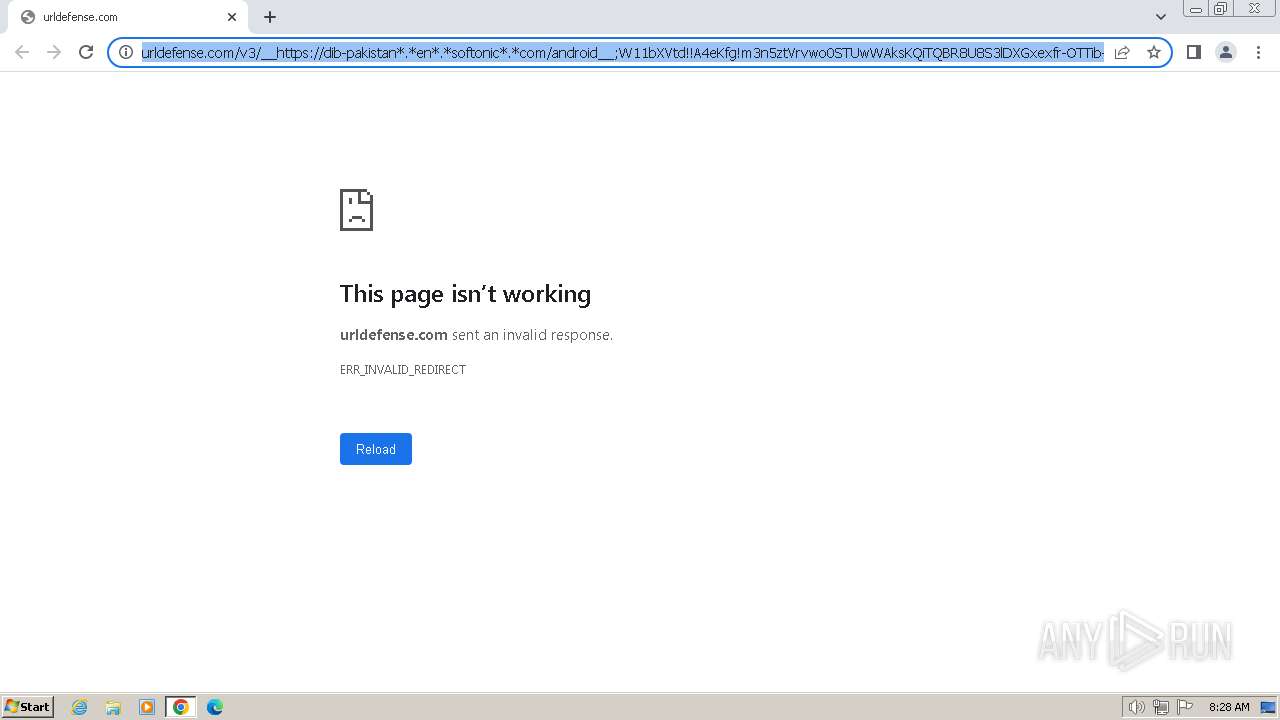This screenshot has height=720, width=1280.
Task: Open the media player taskbar icon
Action: 147,707
